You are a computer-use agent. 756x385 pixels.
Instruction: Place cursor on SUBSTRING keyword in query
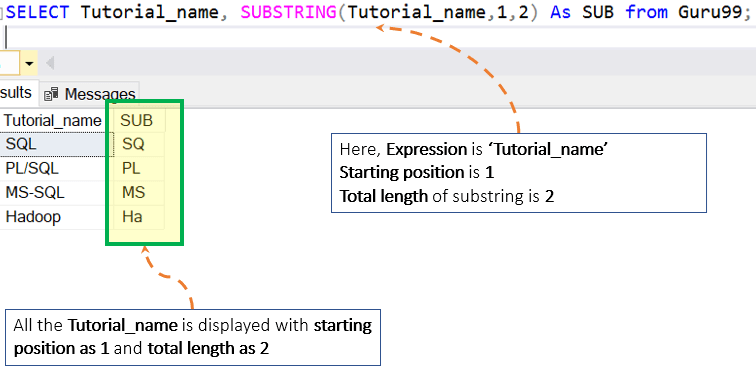(x=288, y=12)
